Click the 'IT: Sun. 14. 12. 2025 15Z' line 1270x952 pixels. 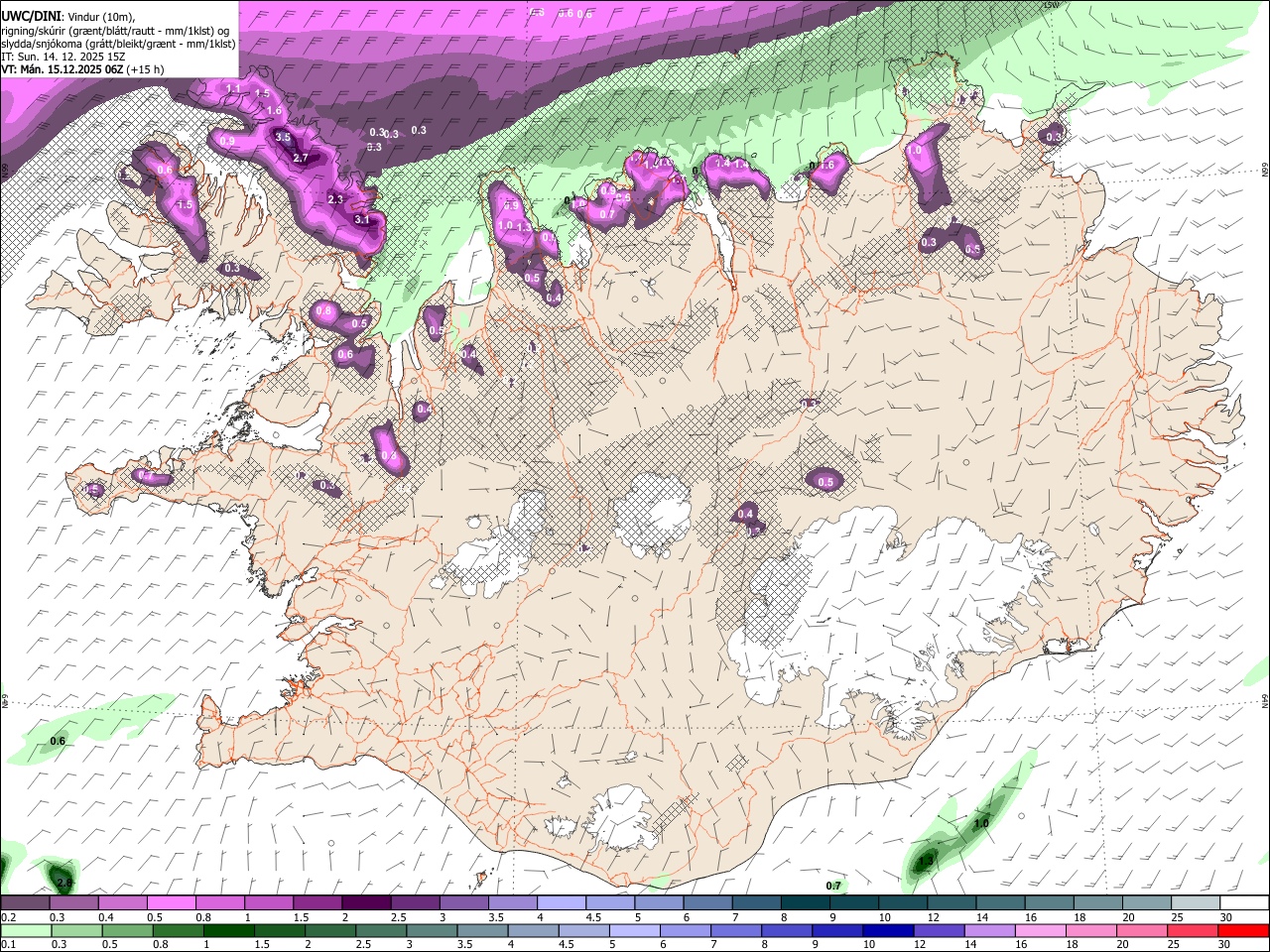click(63, 57)
